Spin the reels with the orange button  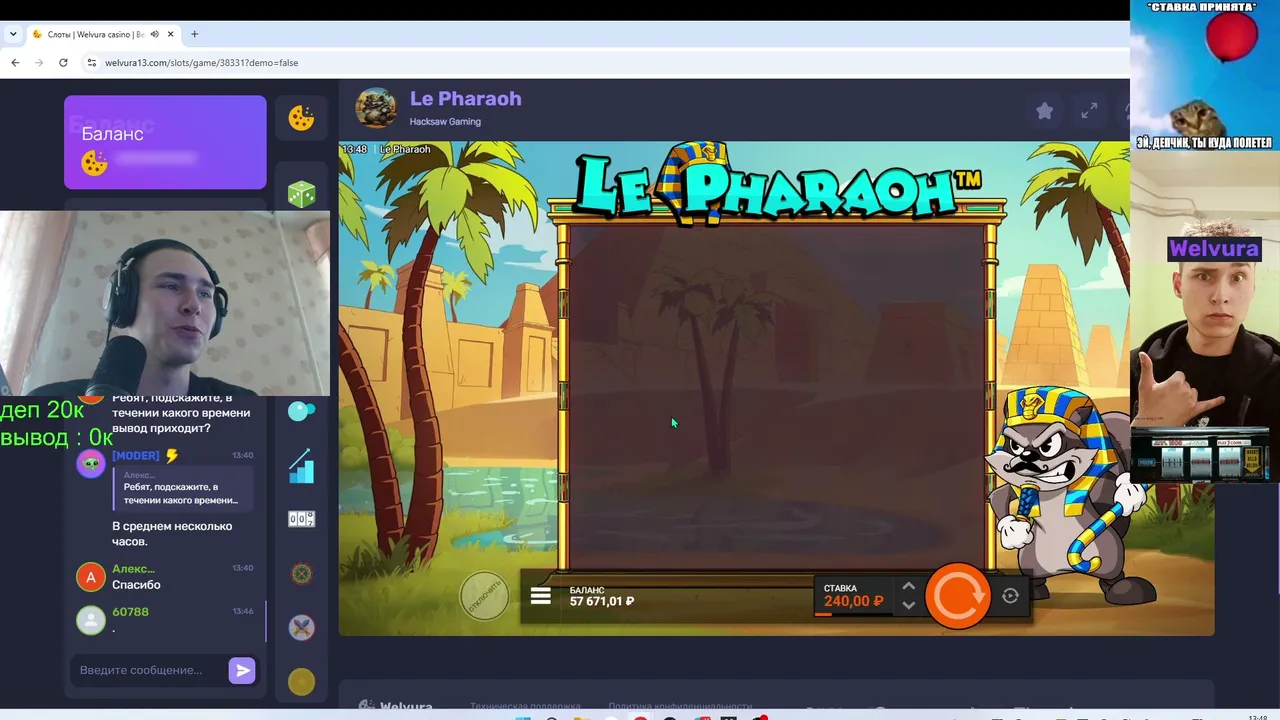tap(957, 596)
